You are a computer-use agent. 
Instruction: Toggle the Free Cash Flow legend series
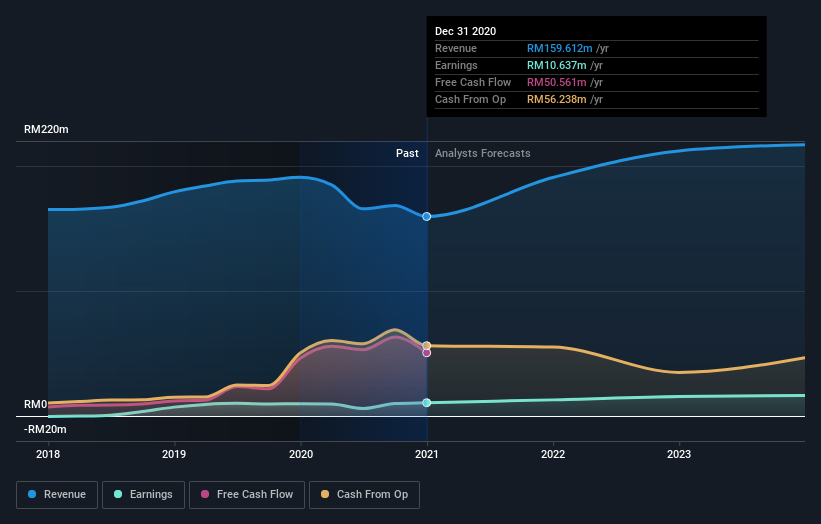pos(247,495)
